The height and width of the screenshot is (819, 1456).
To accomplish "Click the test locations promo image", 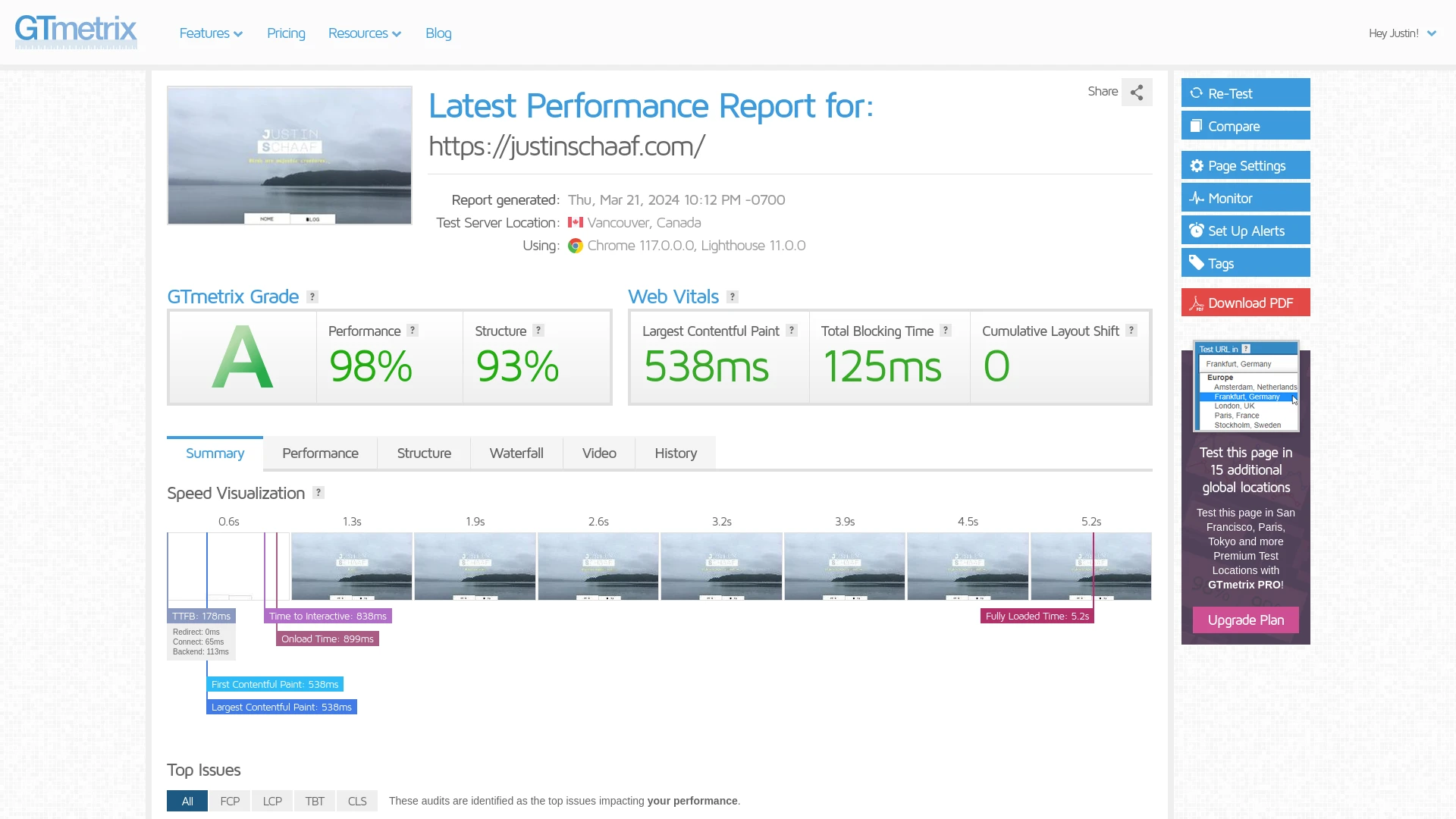I will pyautogui.click(x=1246, y=387).
